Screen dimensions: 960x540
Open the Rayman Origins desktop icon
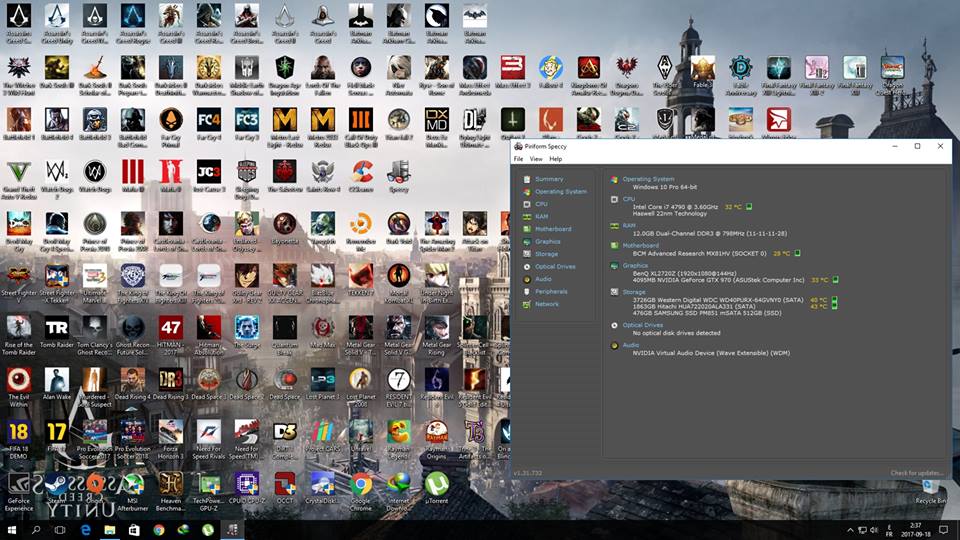click(x=437, y=439)
